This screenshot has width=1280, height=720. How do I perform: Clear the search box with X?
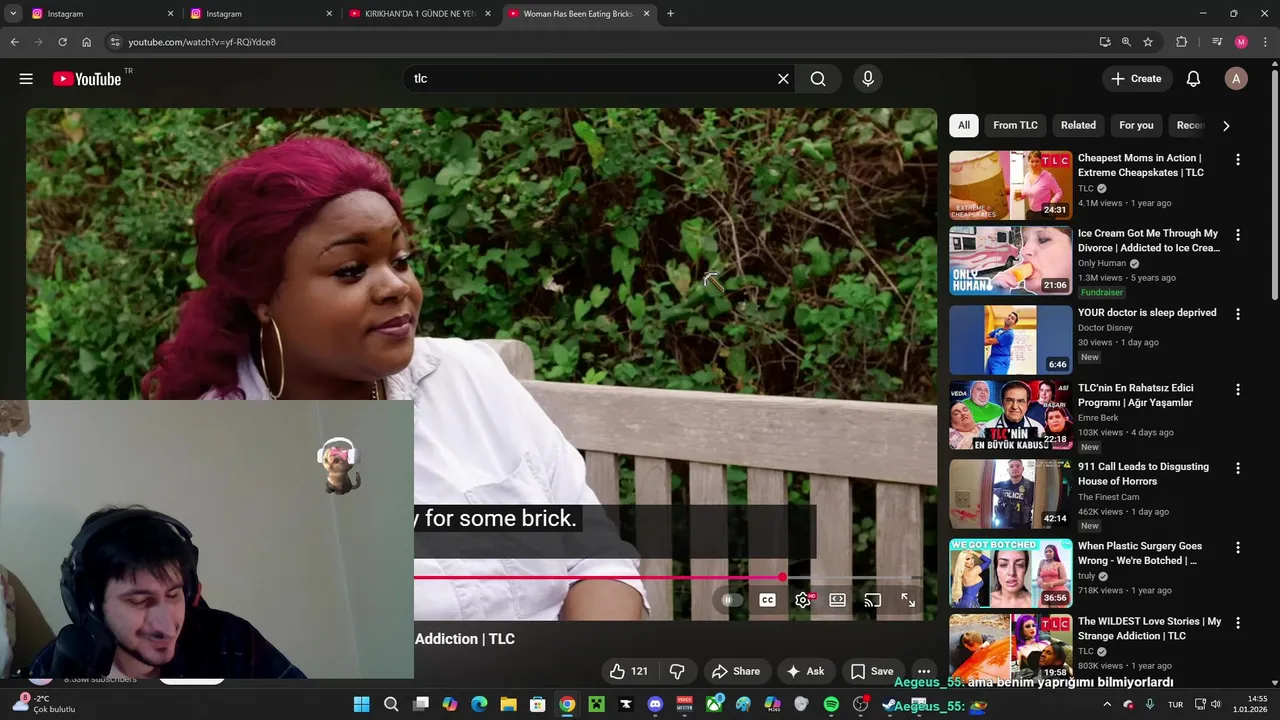783,79
